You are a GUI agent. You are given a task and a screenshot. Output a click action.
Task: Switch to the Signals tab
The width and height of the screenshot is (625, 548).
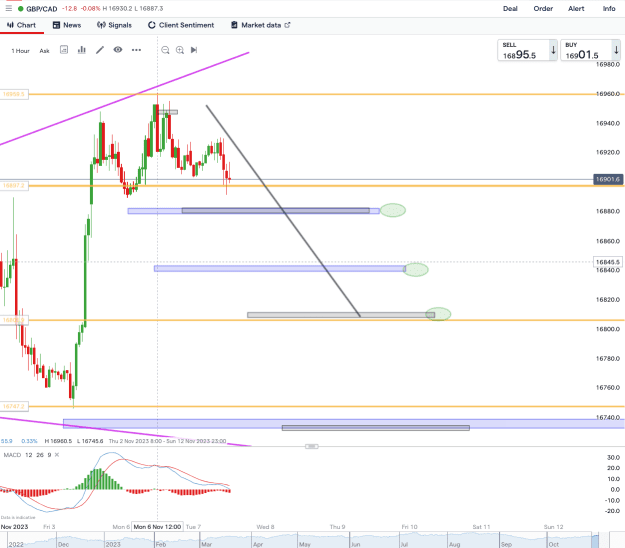pyautogui.click(x=114, y=25)
